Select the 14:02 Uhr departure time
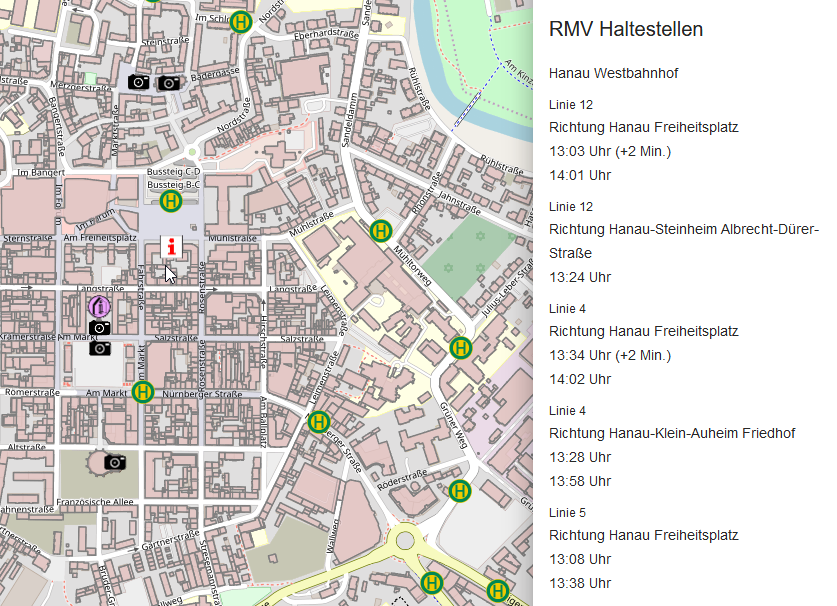This screenshot has height=606, width=837. (580, 379)
